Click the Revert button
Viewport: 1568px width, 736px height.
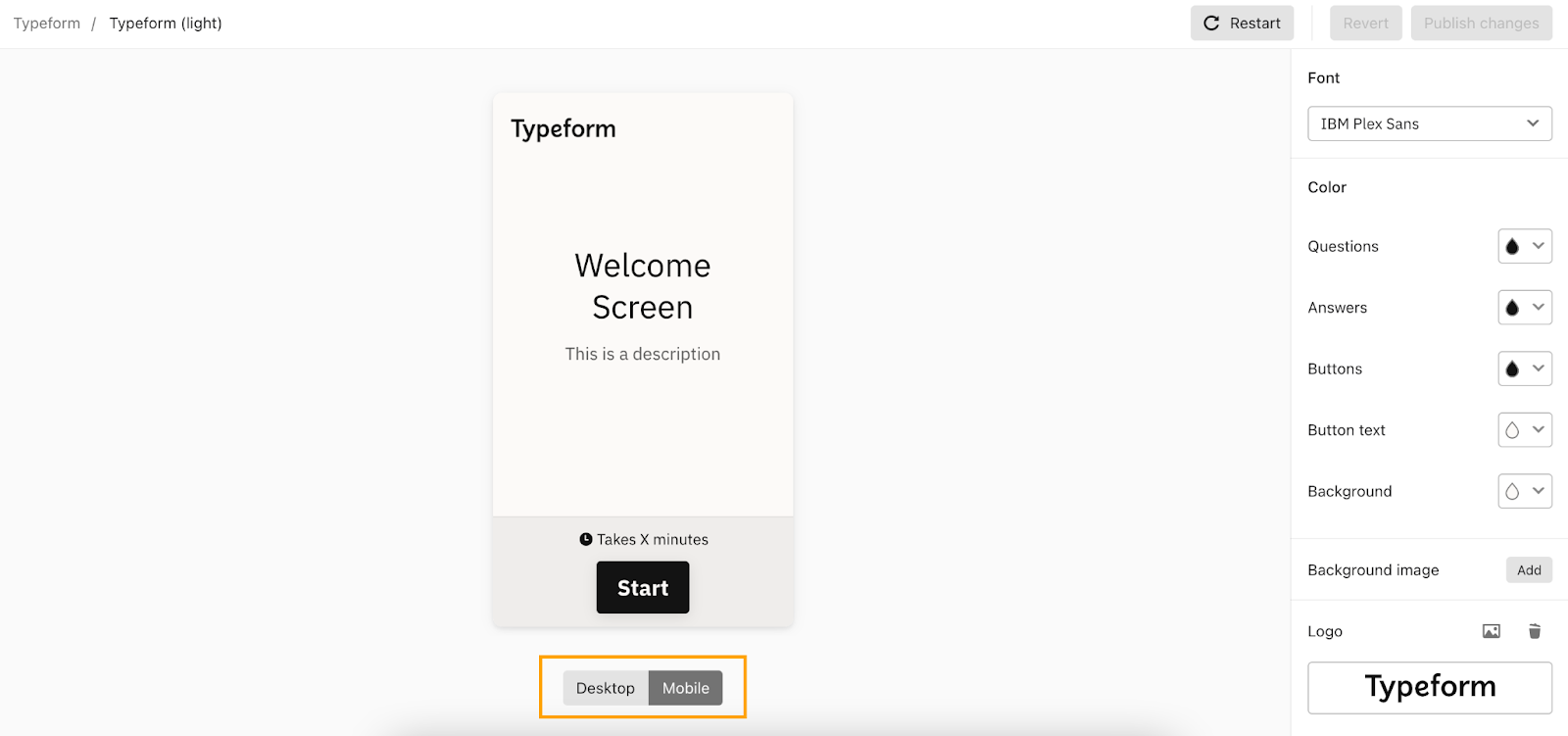1365,24
